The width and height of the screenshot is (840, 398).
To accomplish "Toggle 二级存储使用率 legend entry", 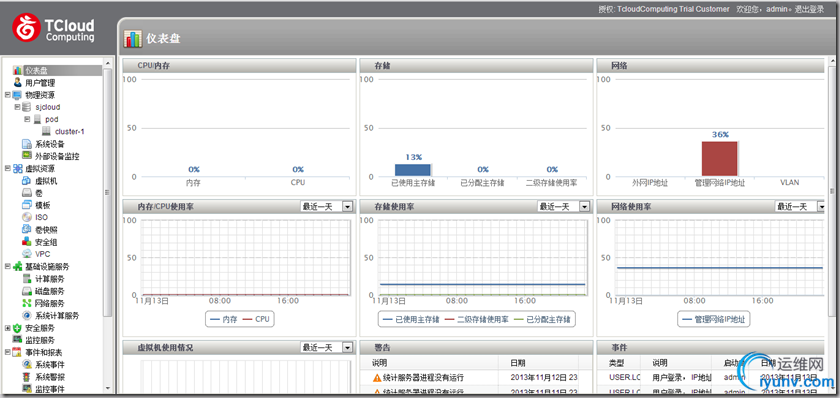I will coord(476,319).
